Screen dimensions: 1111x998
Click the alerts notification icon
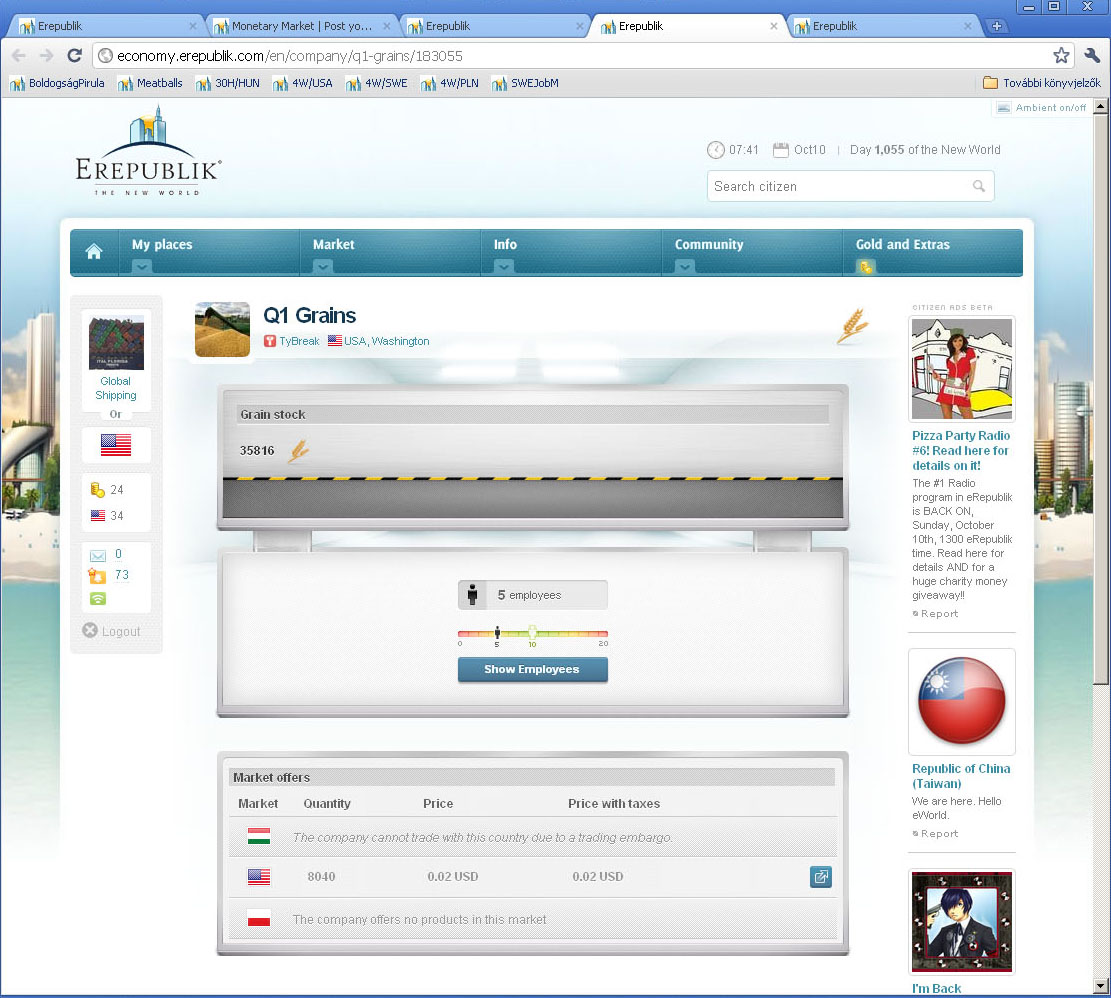click(x=97, y=576)
